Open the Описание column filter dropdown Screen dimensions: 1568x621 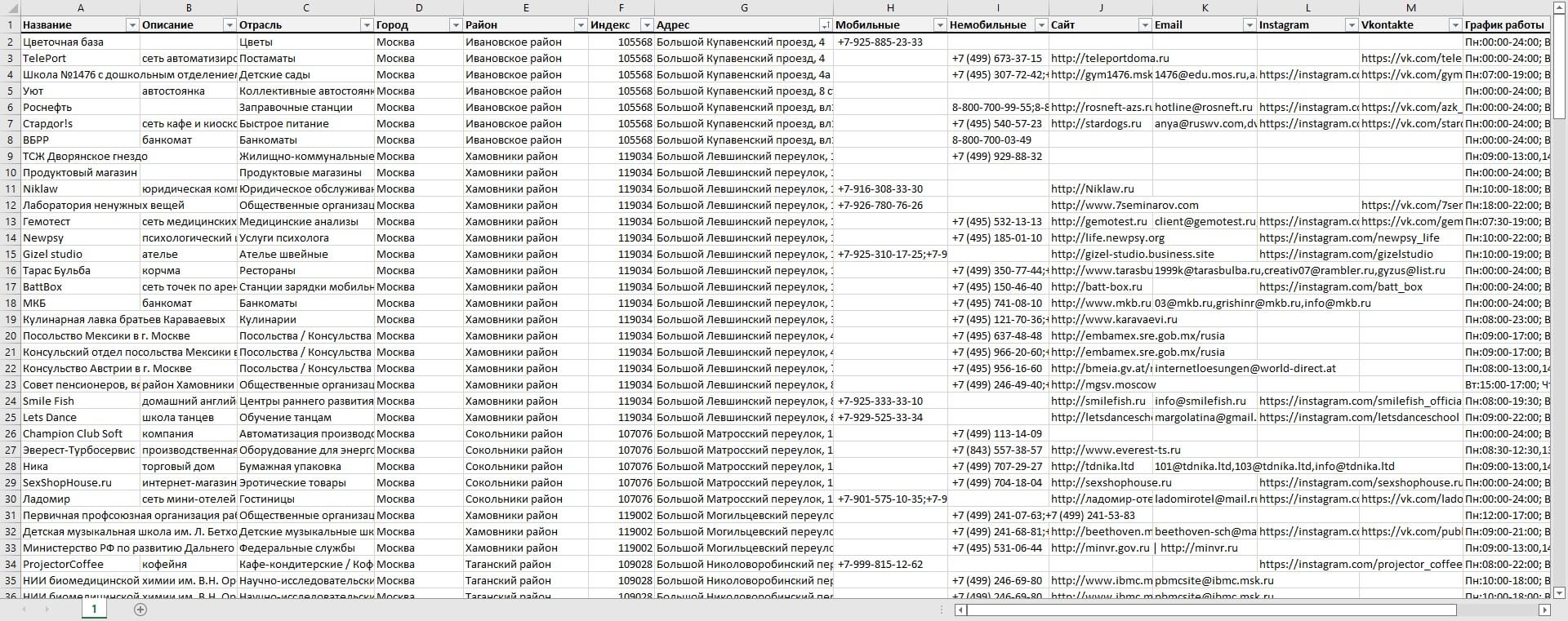229,25
